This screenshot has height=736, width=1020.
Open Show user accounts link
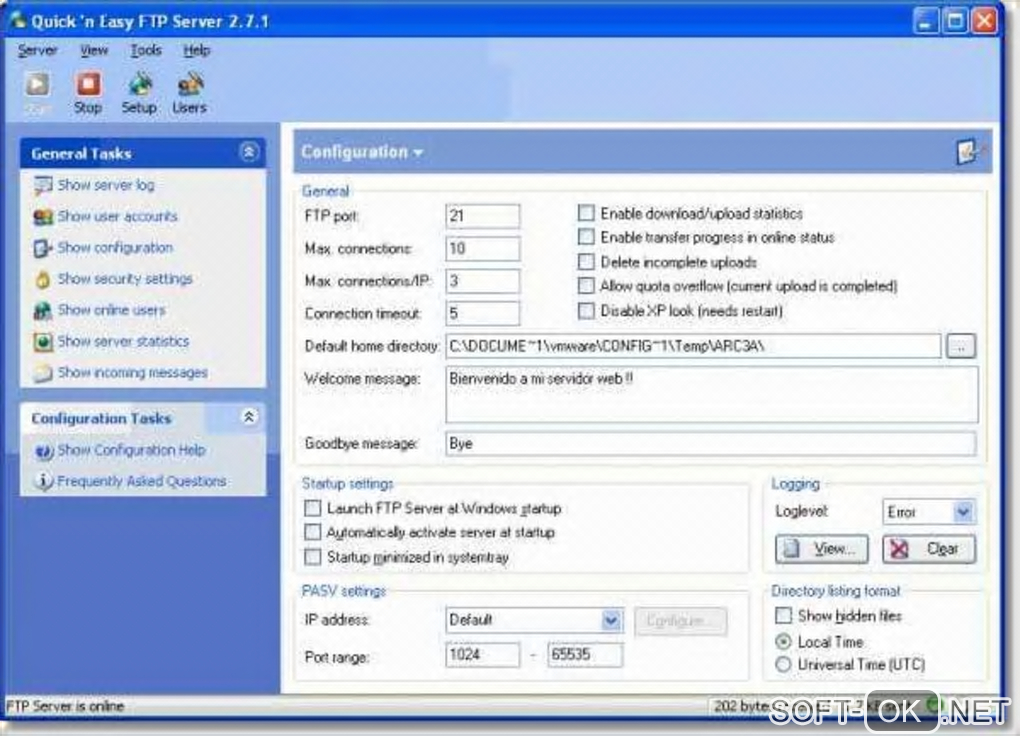coord(117,217)
